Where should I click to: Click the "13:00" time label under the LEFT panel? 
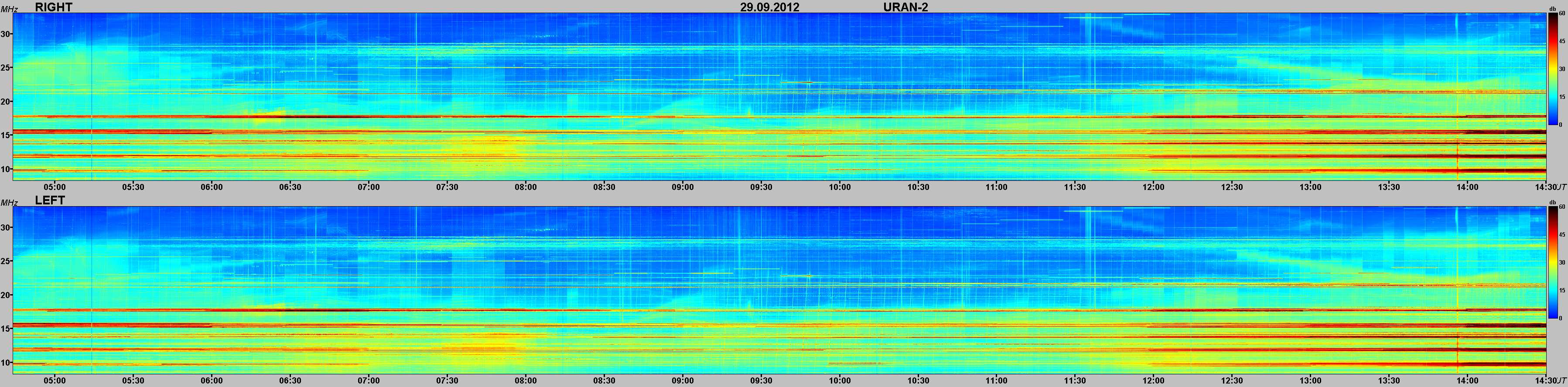(1311, 381)
